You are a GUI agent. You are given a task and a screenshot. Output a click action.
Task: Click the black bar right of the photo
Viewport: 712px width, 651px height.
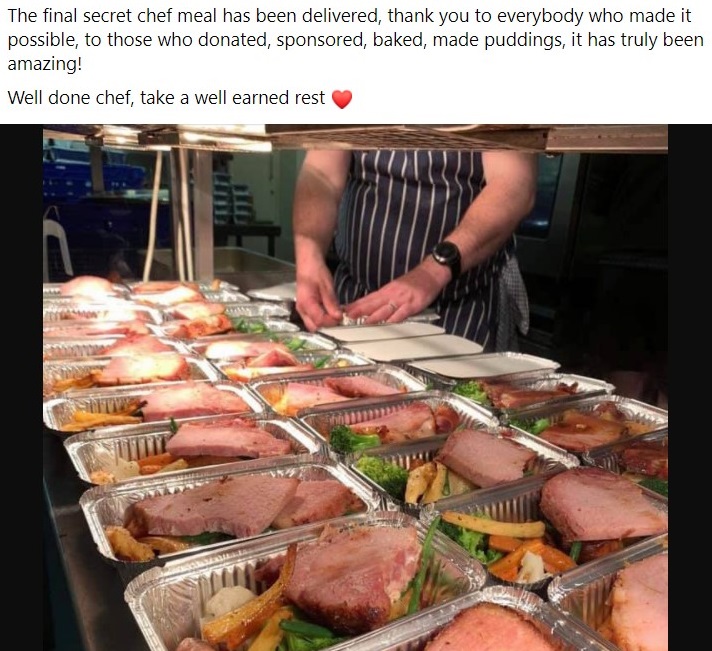tap(690, 387)
